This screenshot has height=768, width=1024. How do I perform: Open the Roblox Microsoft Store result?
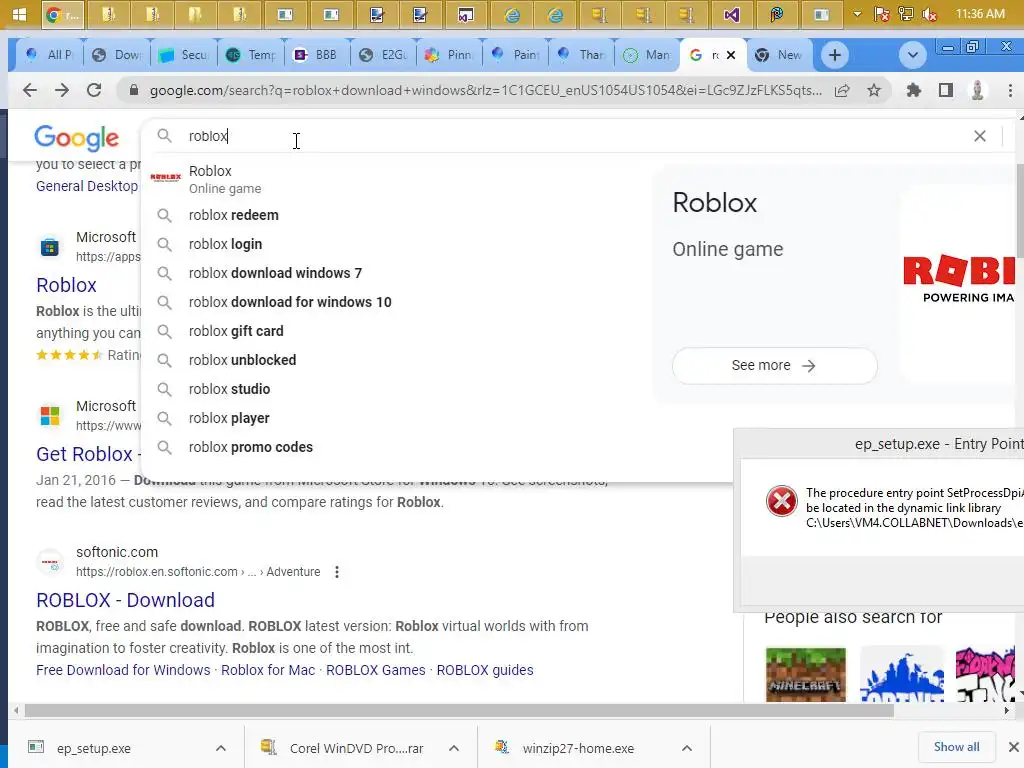(x=67, y=285)
